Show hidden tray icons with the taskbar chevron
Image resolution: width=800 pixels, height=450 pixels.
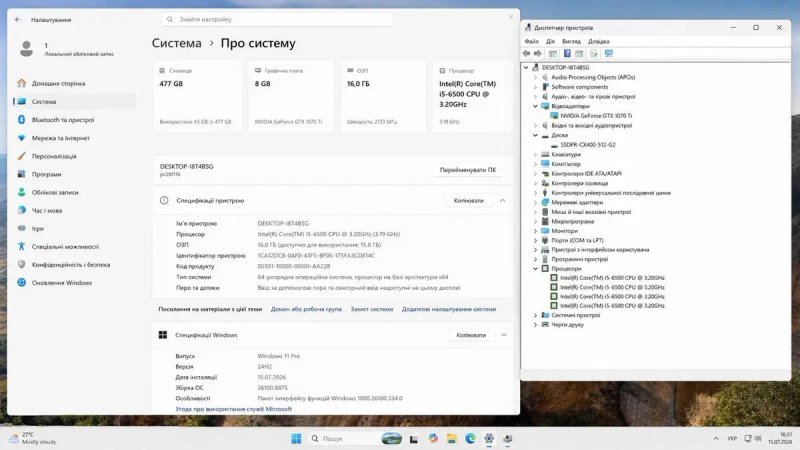[x=716, y=438]
